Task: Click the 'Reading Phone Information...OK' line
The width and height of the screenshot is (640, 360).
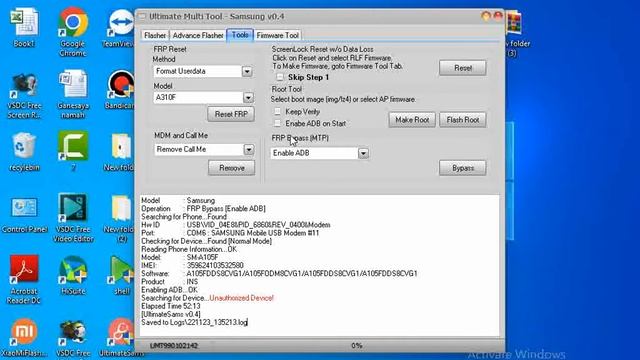Action: click(189, 249)
